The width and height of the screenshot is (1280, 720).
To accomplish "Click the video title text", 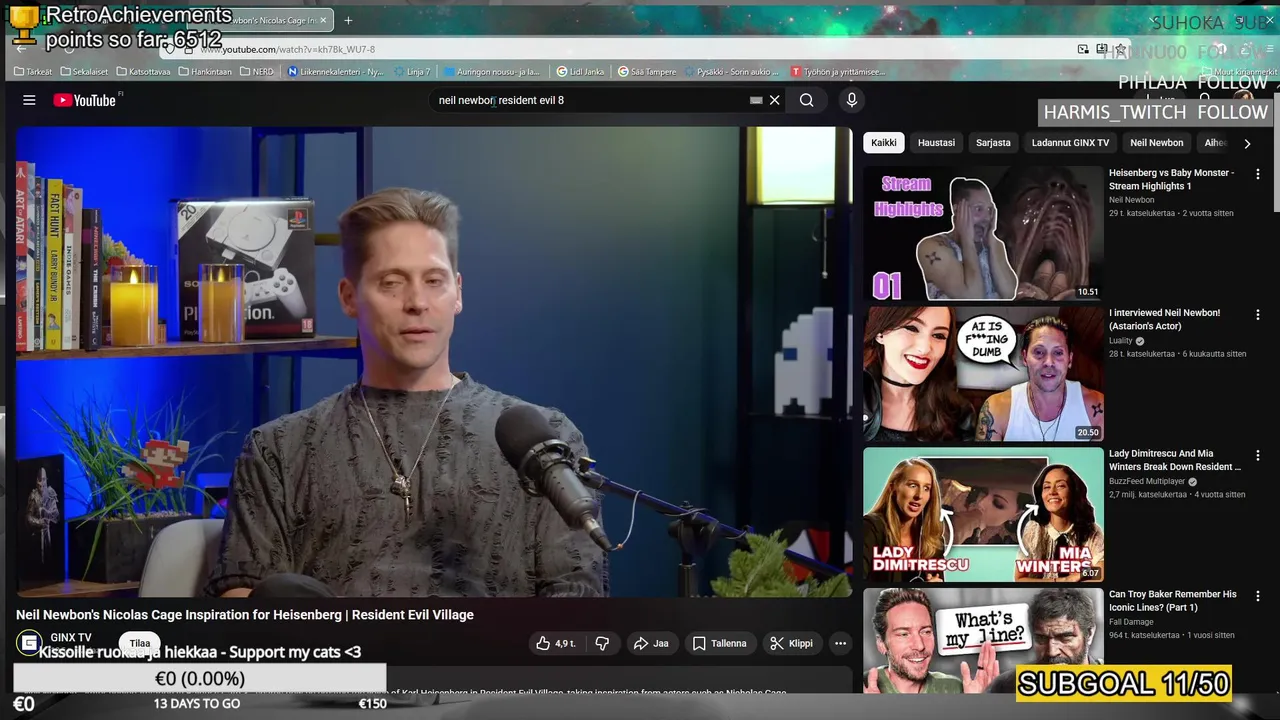I will pos(245,615).
